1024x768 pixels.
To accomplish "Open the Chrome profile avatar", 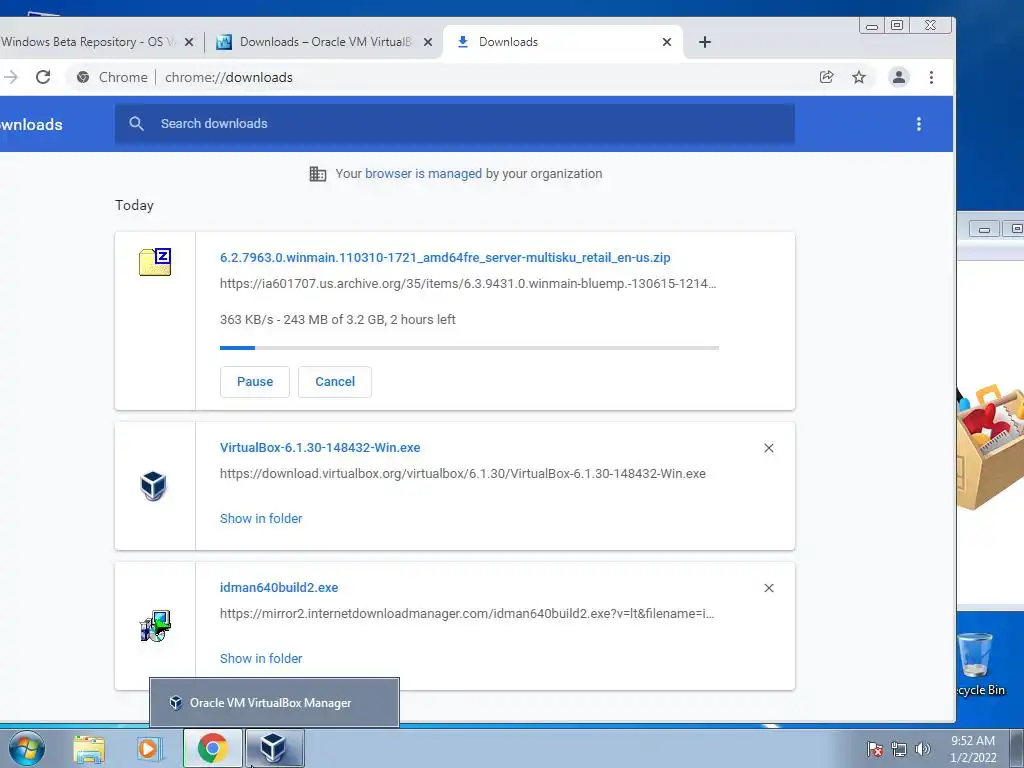I will pos(899,77).
